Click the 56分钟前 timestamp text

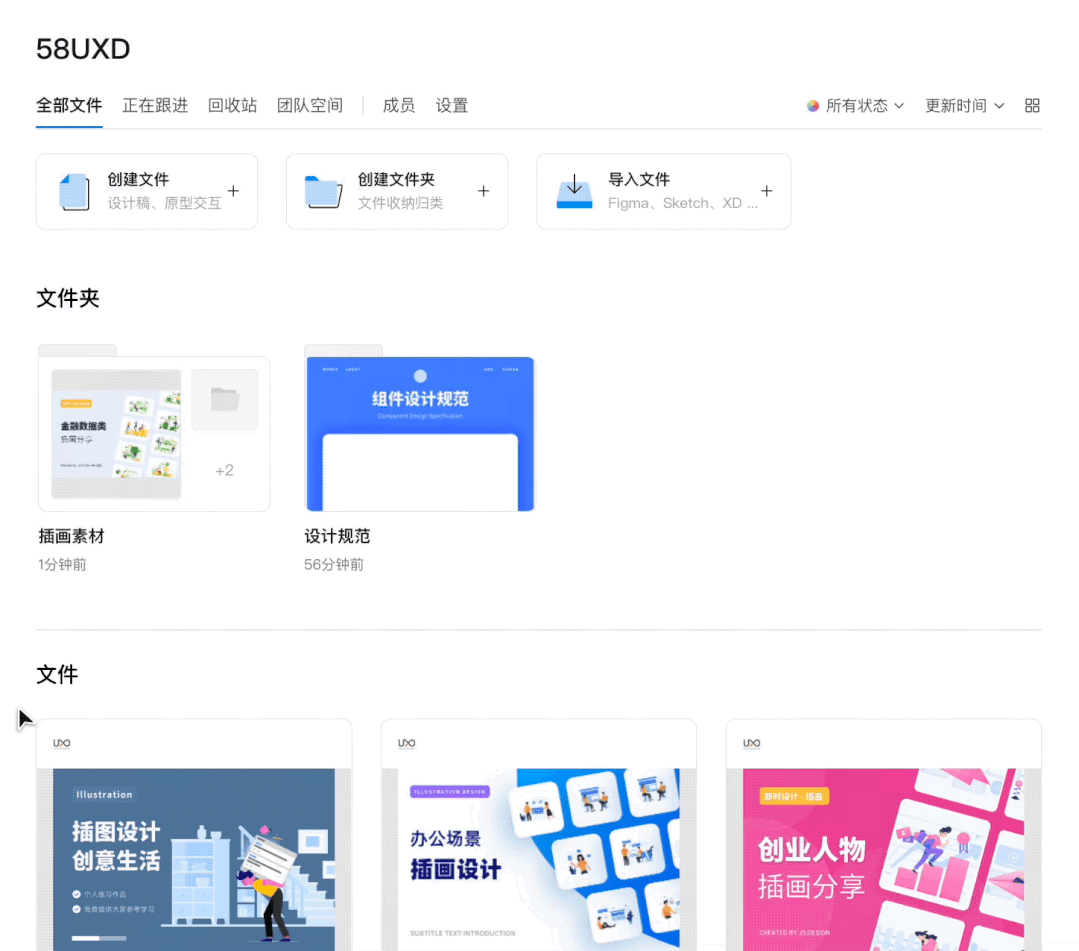point(334,564)
